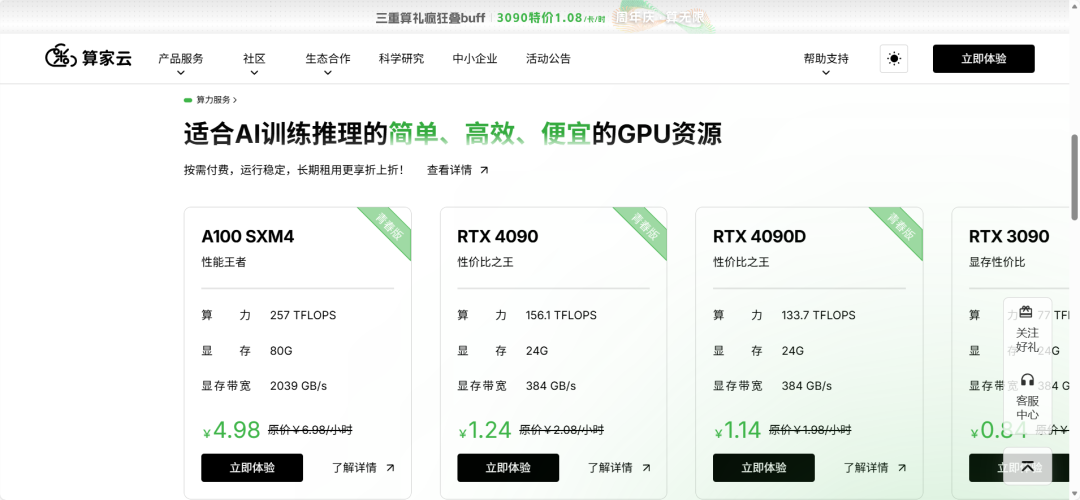This screenshot has width=1080, height=500.
Task: Click the arrow icon in RTX 4090D 了解详情
Action: 902,468
